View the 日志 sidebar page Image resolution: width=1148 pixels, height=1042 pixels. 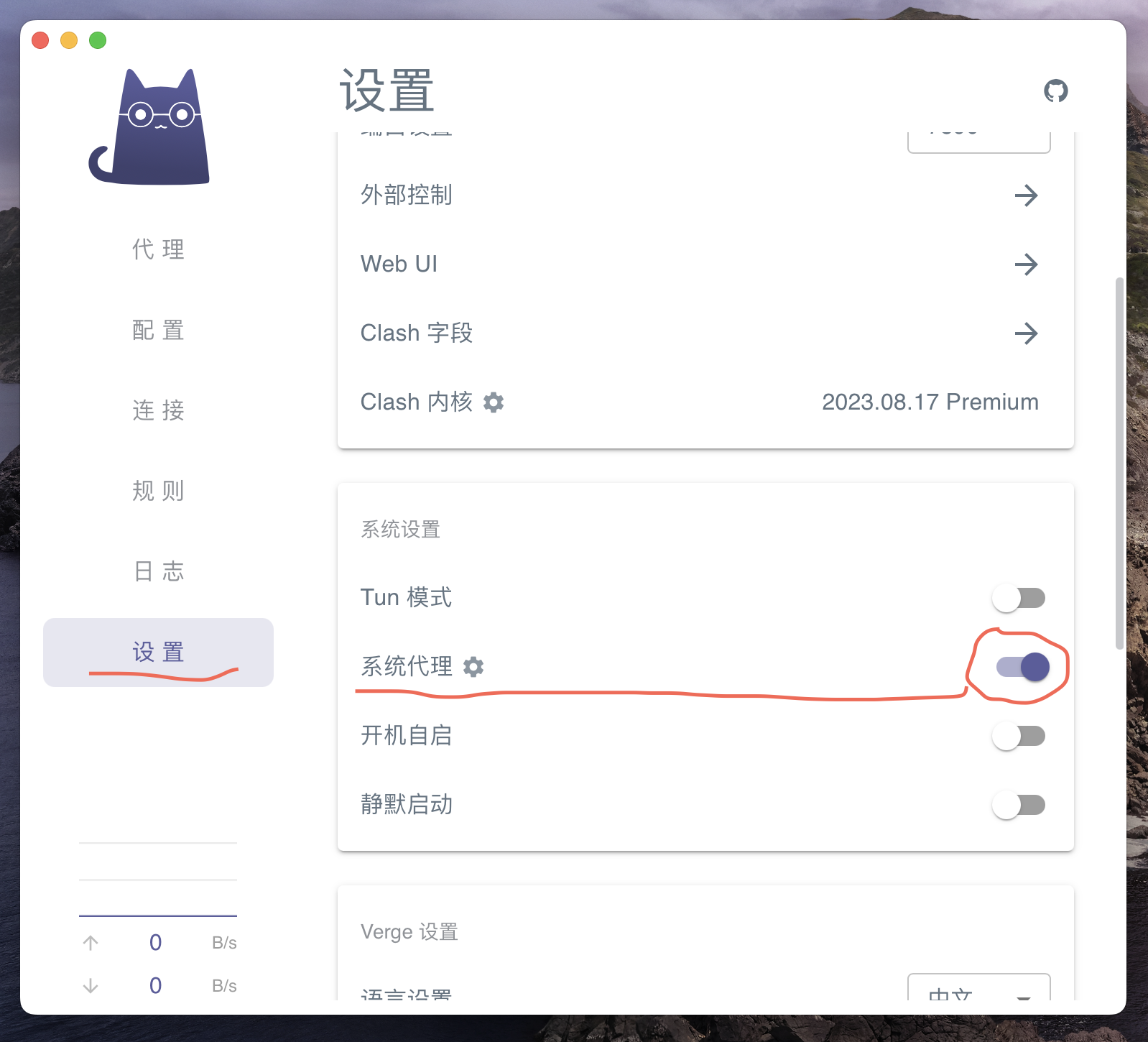click(158, 571)
